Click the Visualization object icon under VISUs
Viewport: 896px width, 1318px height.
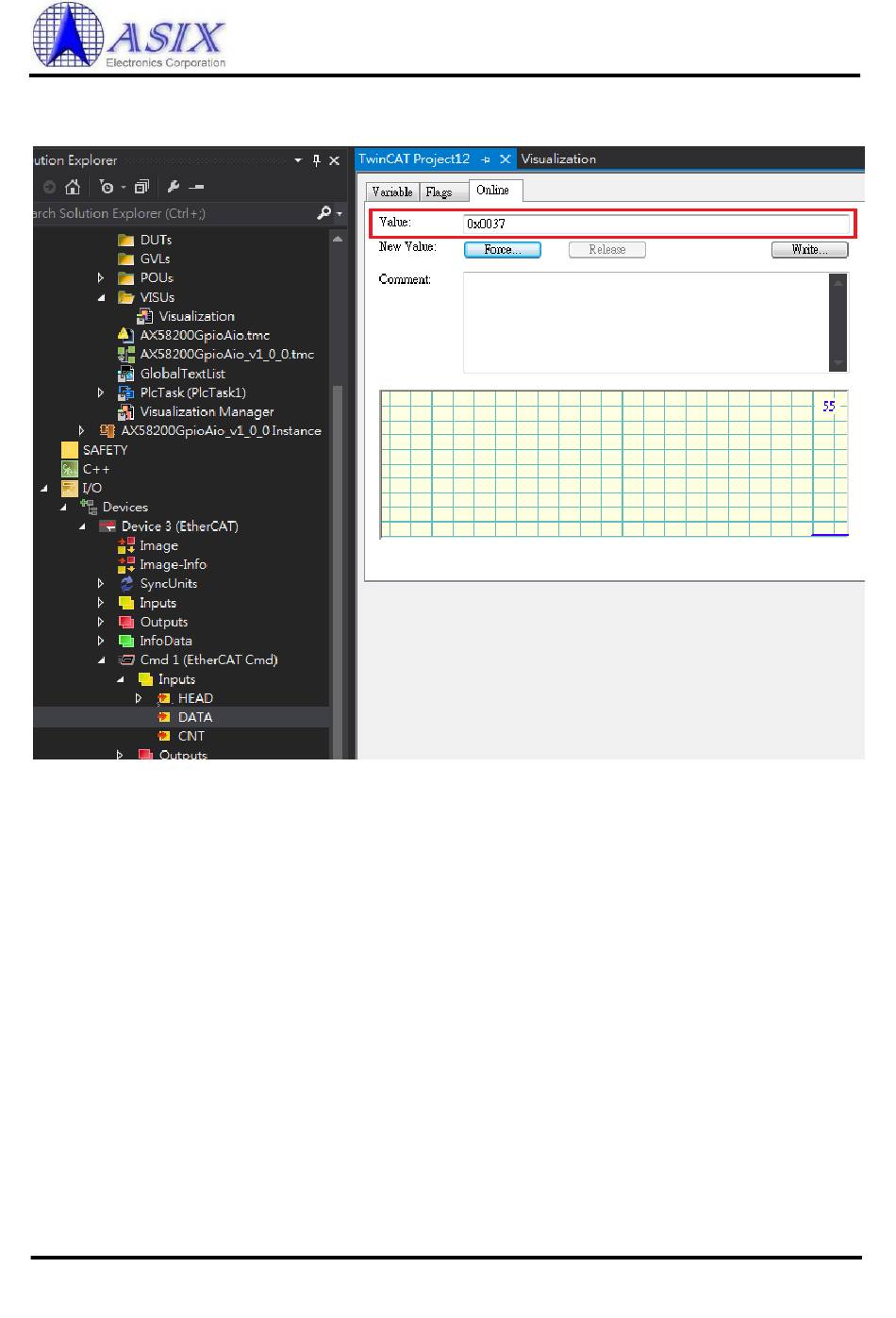click(x=145, y=316)
